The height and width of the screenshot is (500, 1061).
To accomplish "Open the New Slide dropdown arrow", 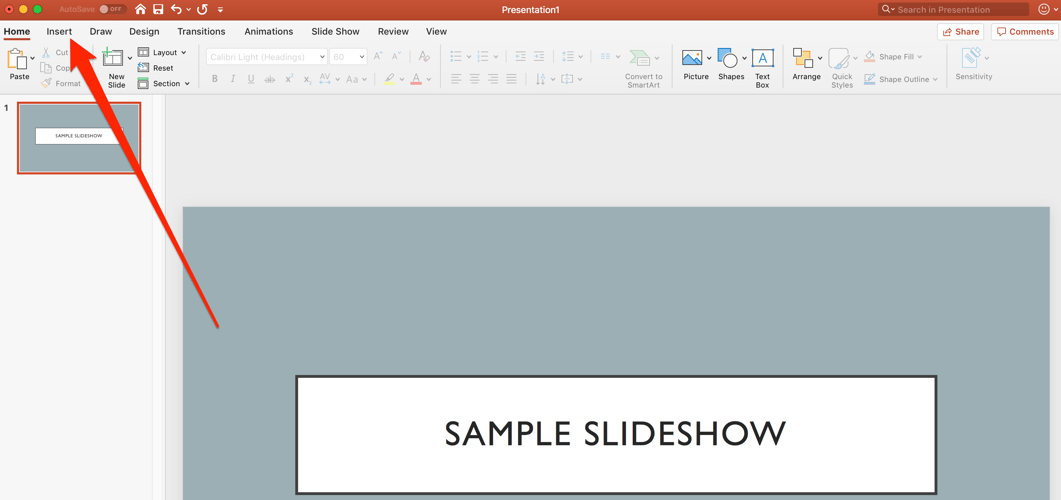I will pos(130,58).
